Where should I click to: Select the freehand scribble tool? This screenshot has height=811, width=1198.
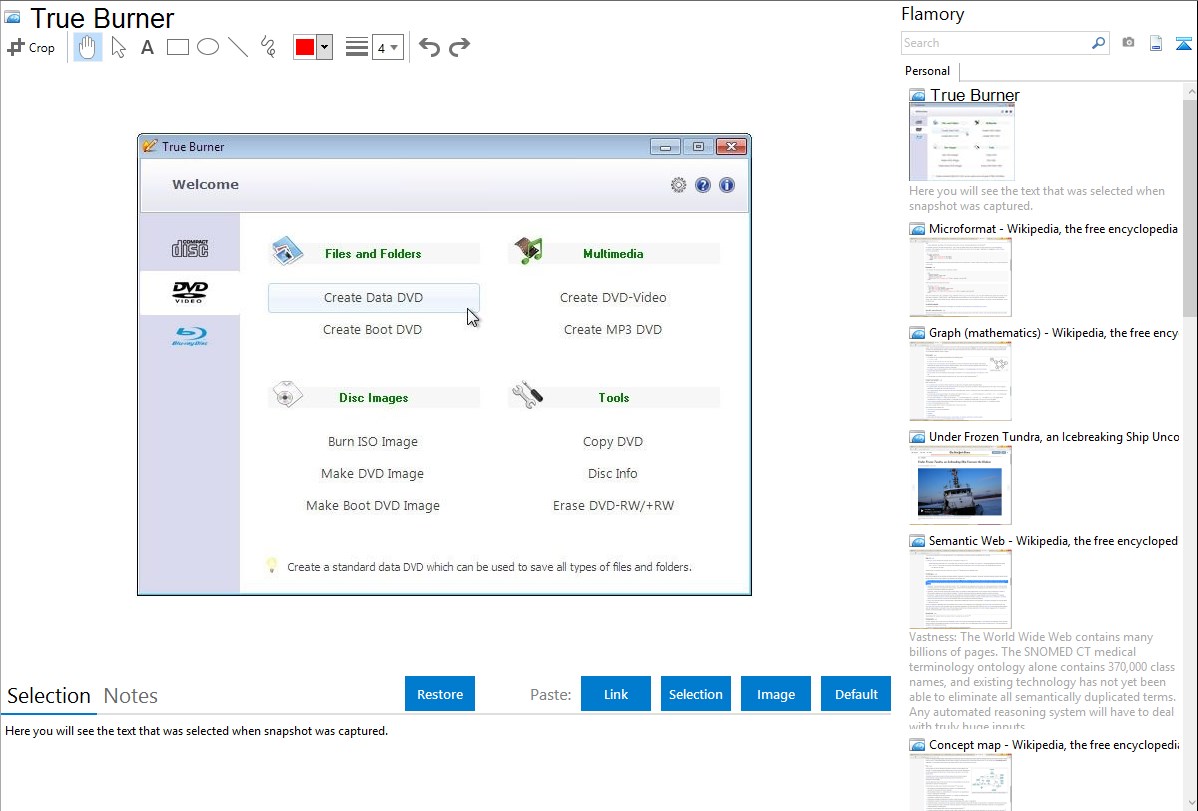(x=268, y=47)
